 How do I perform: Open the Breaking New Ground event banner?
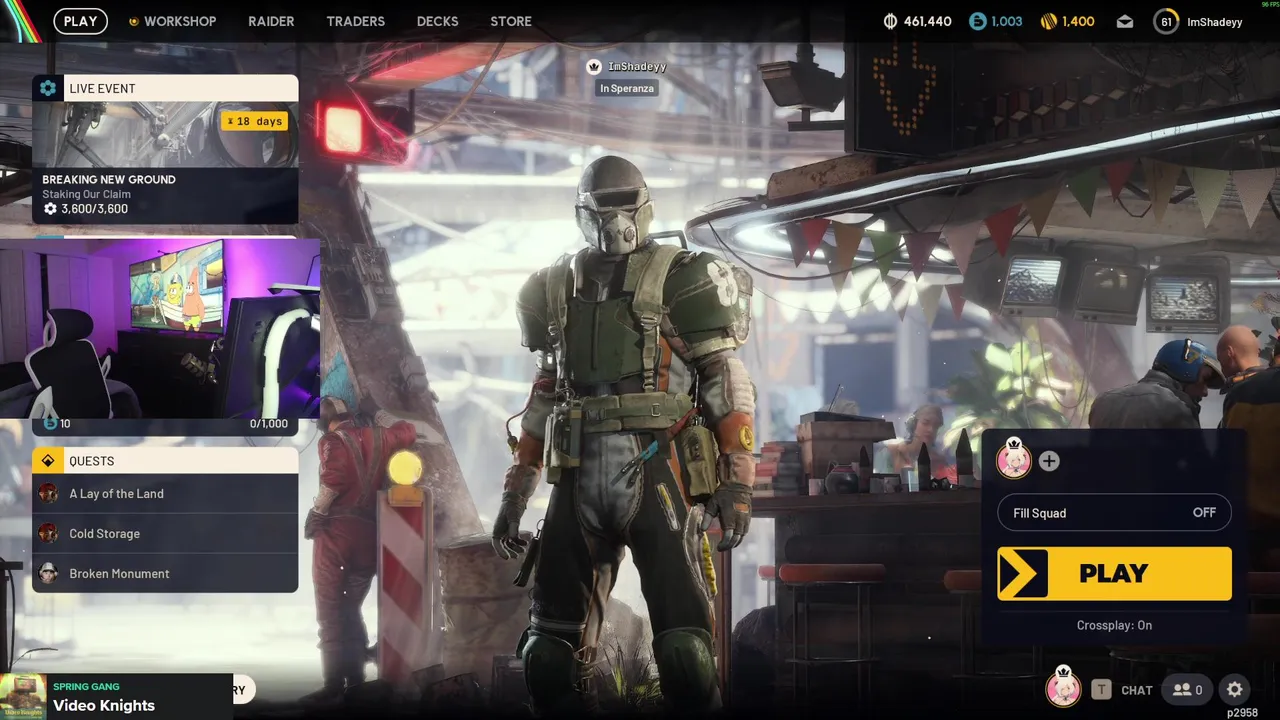[x=165, y=149]
